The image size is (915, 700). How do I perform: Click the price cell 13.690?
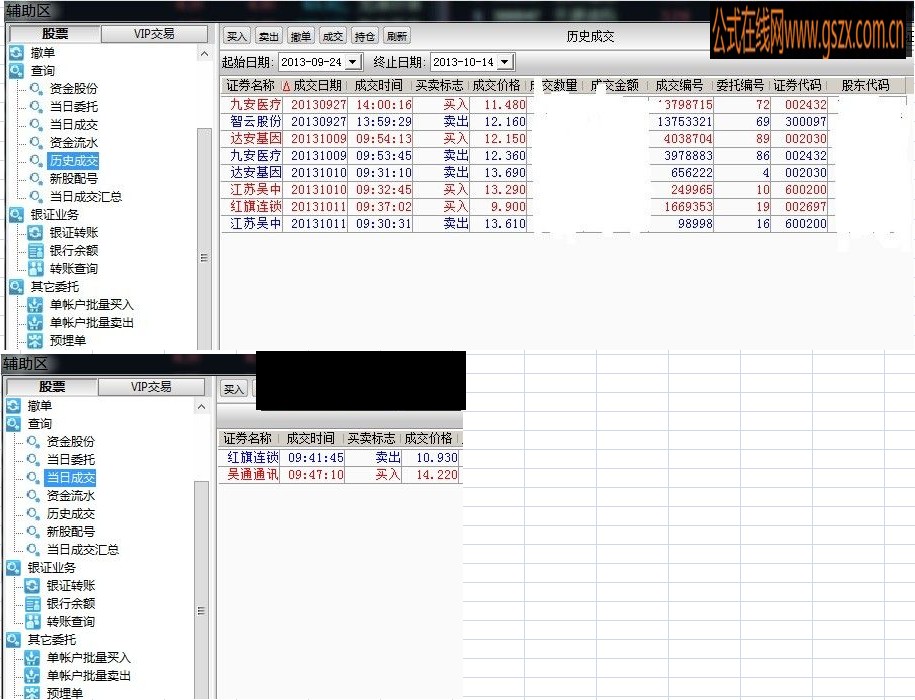coord(499,173)
